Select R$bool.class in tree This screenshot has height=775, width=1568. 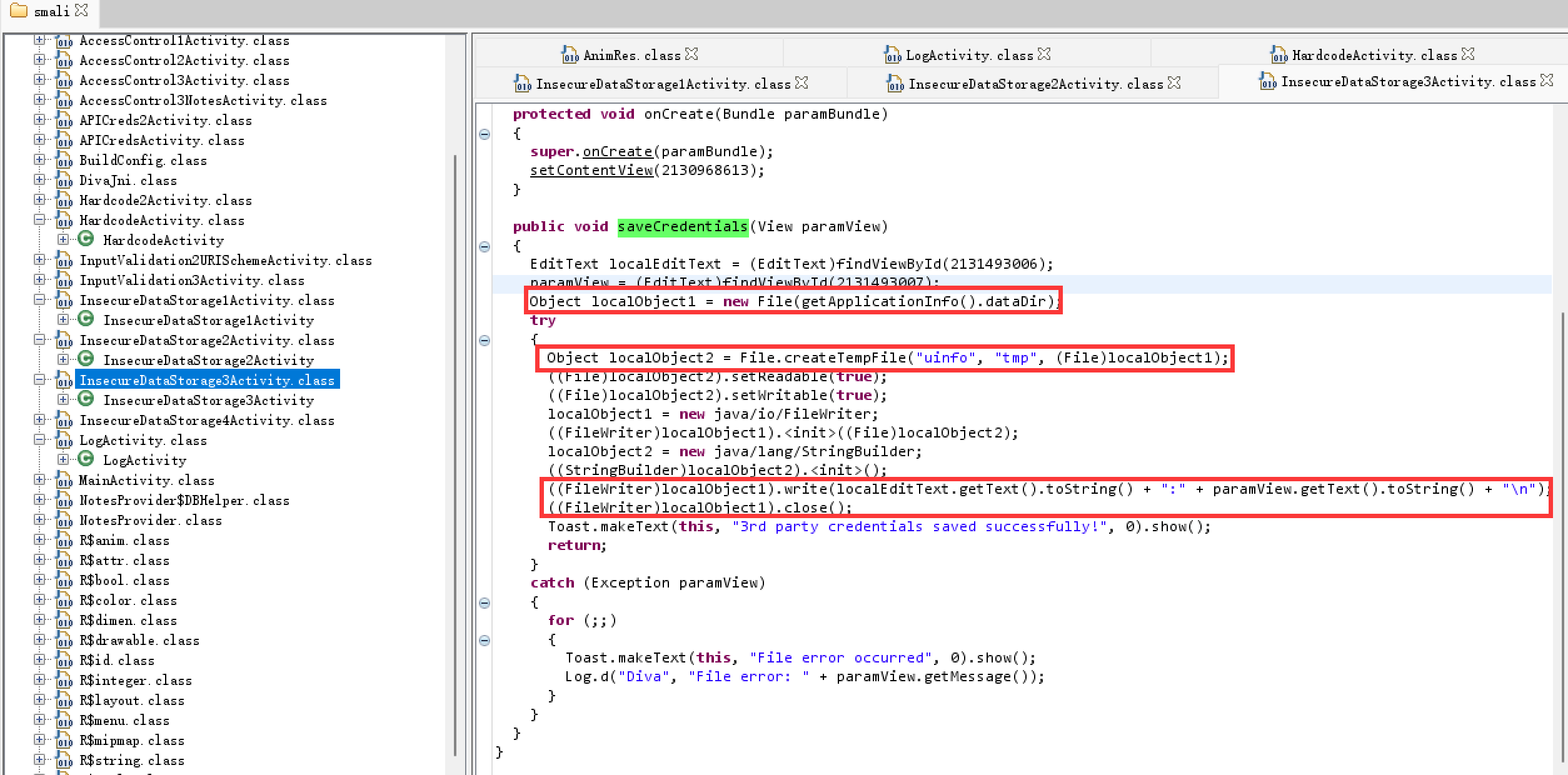[x=124, y=580]
